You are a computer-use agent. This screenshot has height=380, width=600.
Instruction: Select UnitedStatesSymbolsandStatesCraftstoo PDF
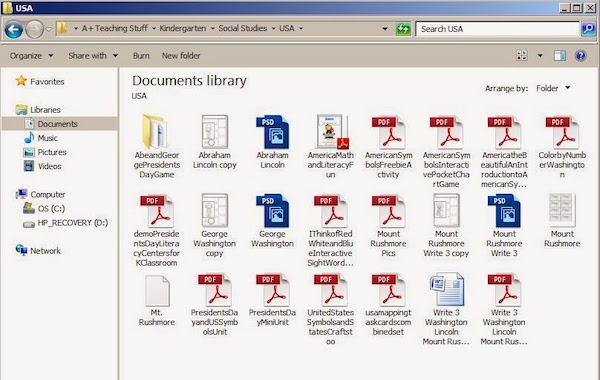click(x=331, y=309)
